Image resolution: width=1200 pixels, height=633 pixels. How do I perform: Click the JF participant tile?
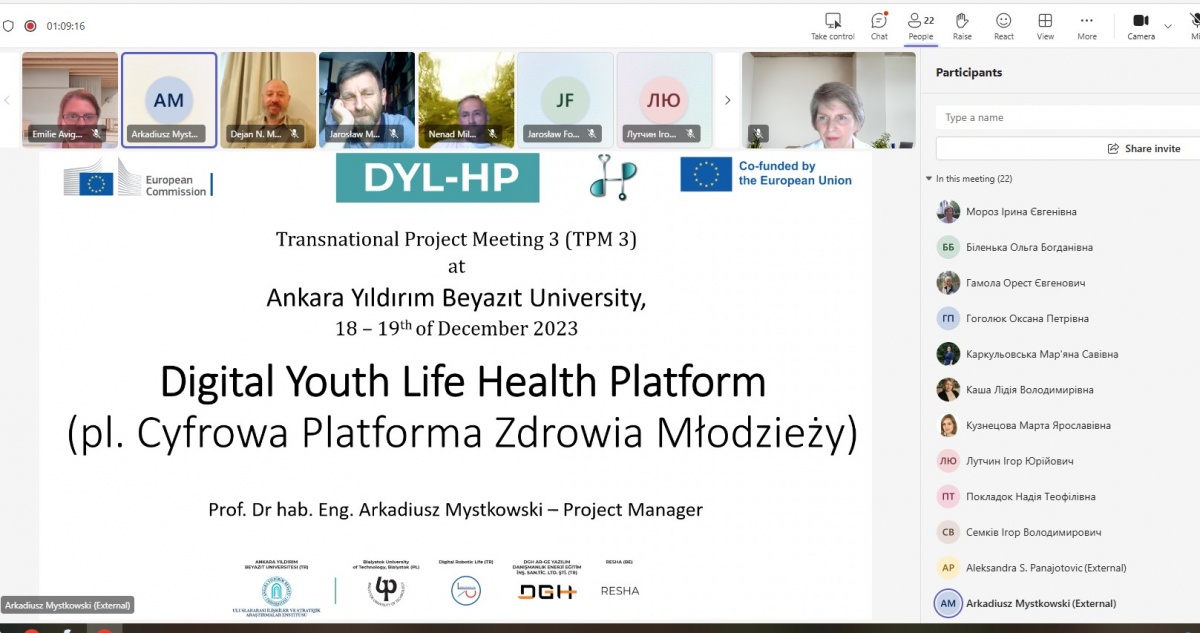point(565,100)
